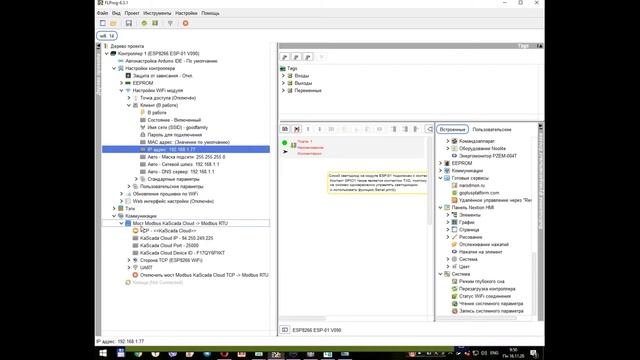Open the Инструменты menu
The width and height of the screenshot is (640, 360).
(157, 13)
